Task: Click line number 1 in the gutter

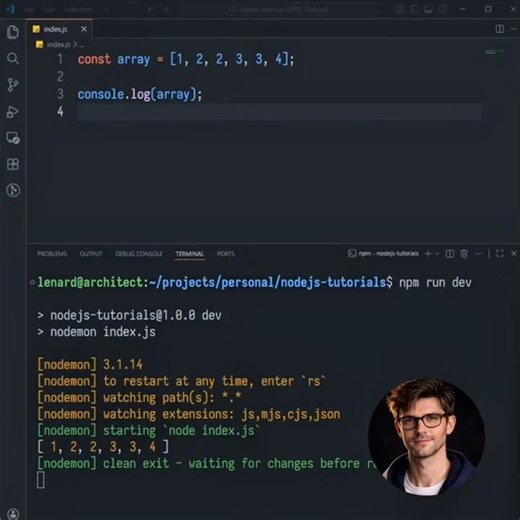Action: [60, 59]
